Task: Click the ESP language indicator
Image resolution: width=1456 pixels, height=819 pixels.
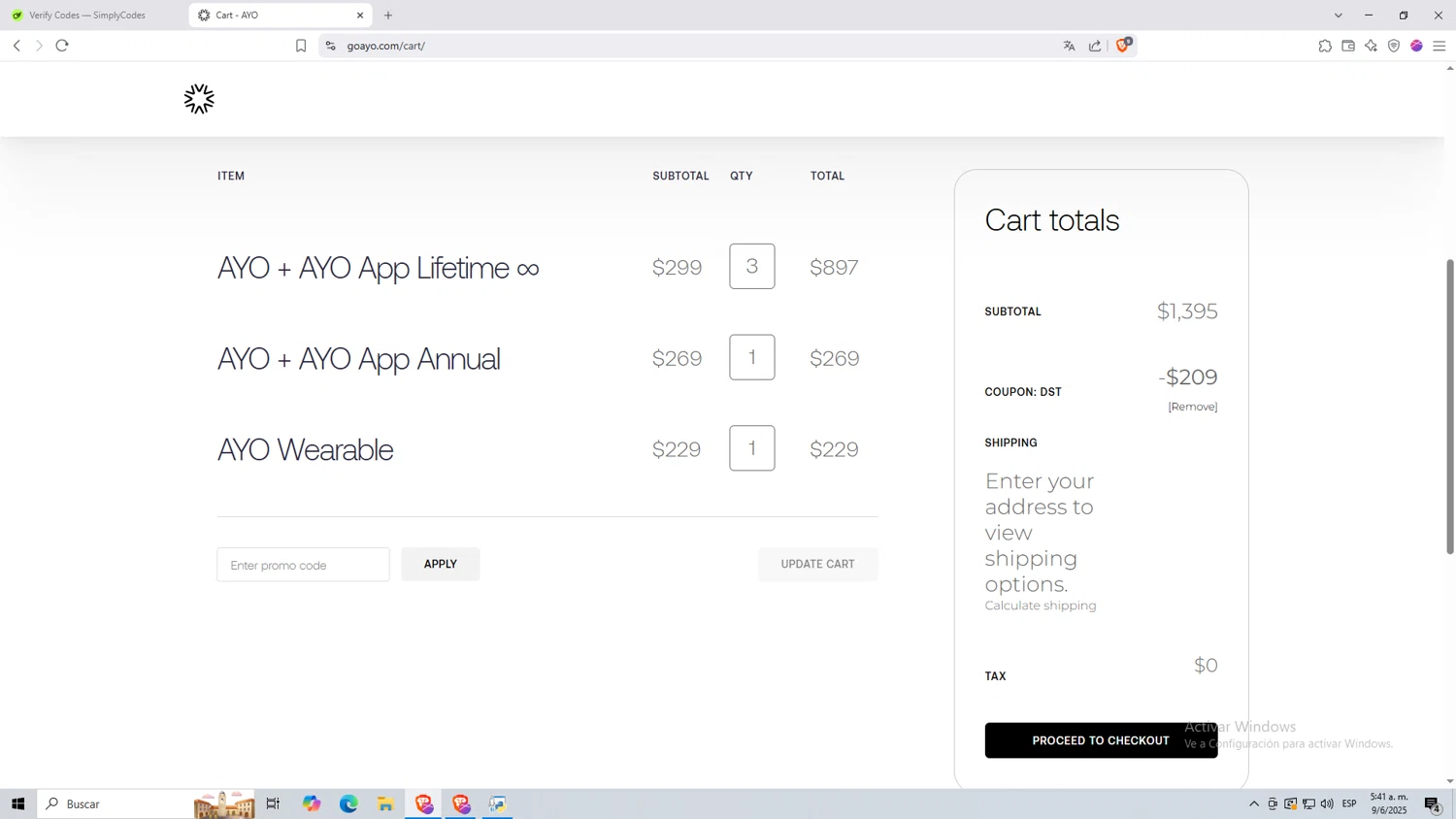Action: (x=1349, y=803)
